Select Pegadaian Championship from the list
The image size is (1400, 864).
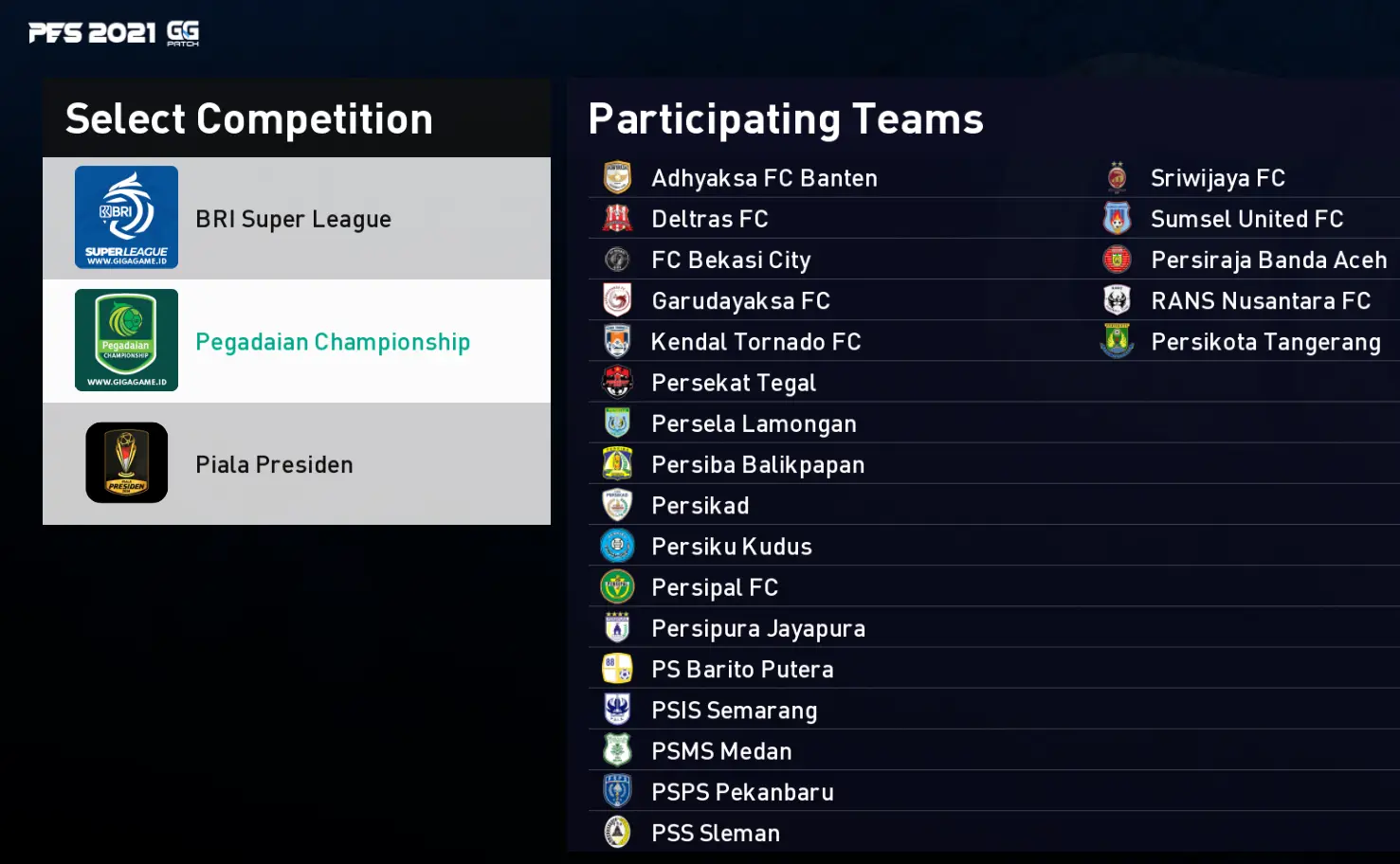click(x=333, y=341)
